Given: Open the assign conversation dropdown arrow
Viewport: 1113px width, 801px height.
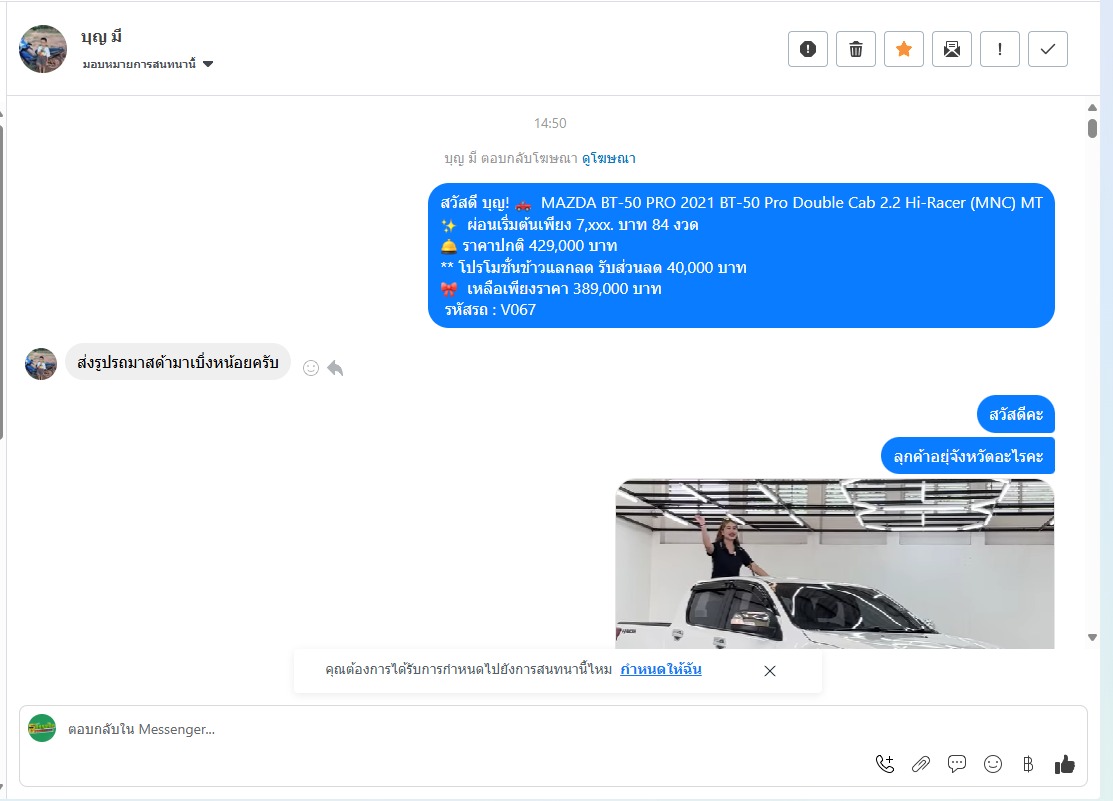Looking at the screenshot, I should [208, 64].
